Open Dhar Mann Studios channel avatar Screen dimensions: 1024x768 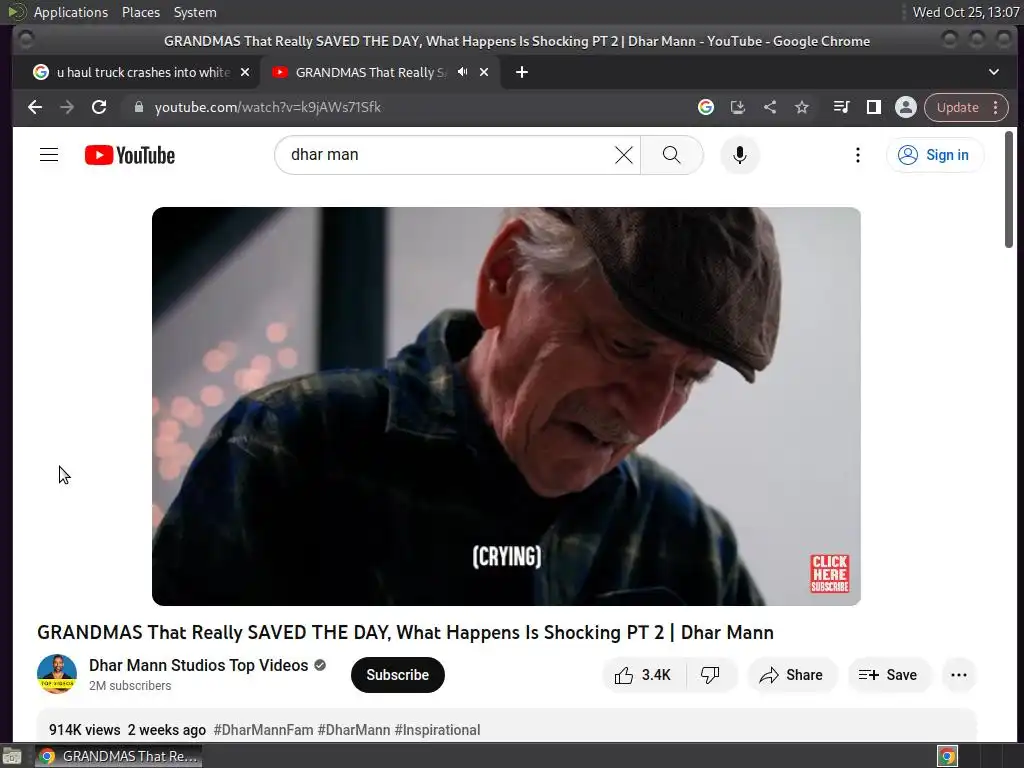(57, 673)
